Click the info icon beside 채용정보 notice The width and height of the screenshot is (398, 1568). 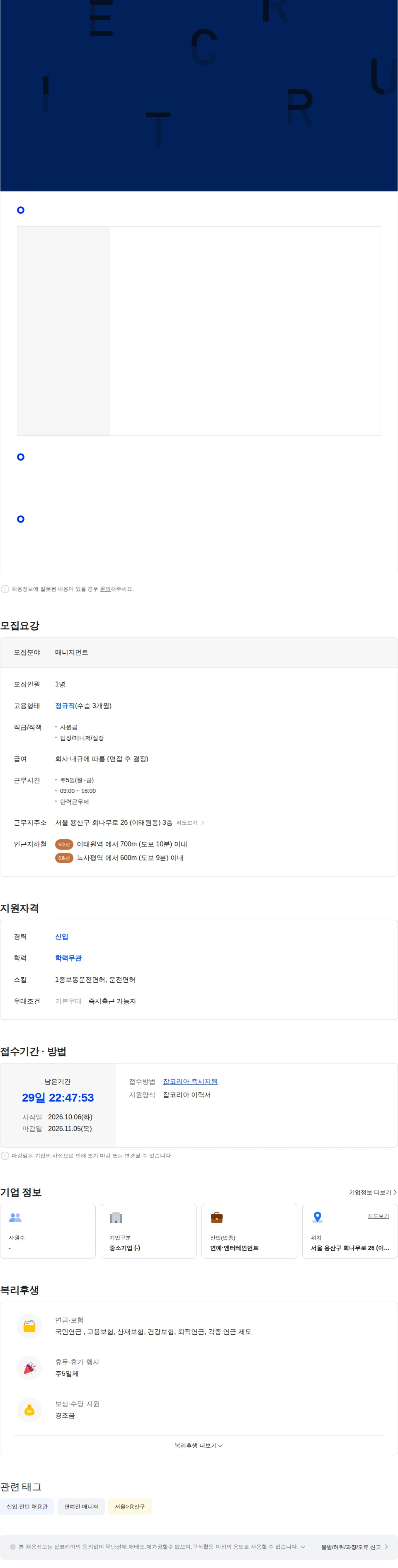pyautogui.click(x=5, y=589)
